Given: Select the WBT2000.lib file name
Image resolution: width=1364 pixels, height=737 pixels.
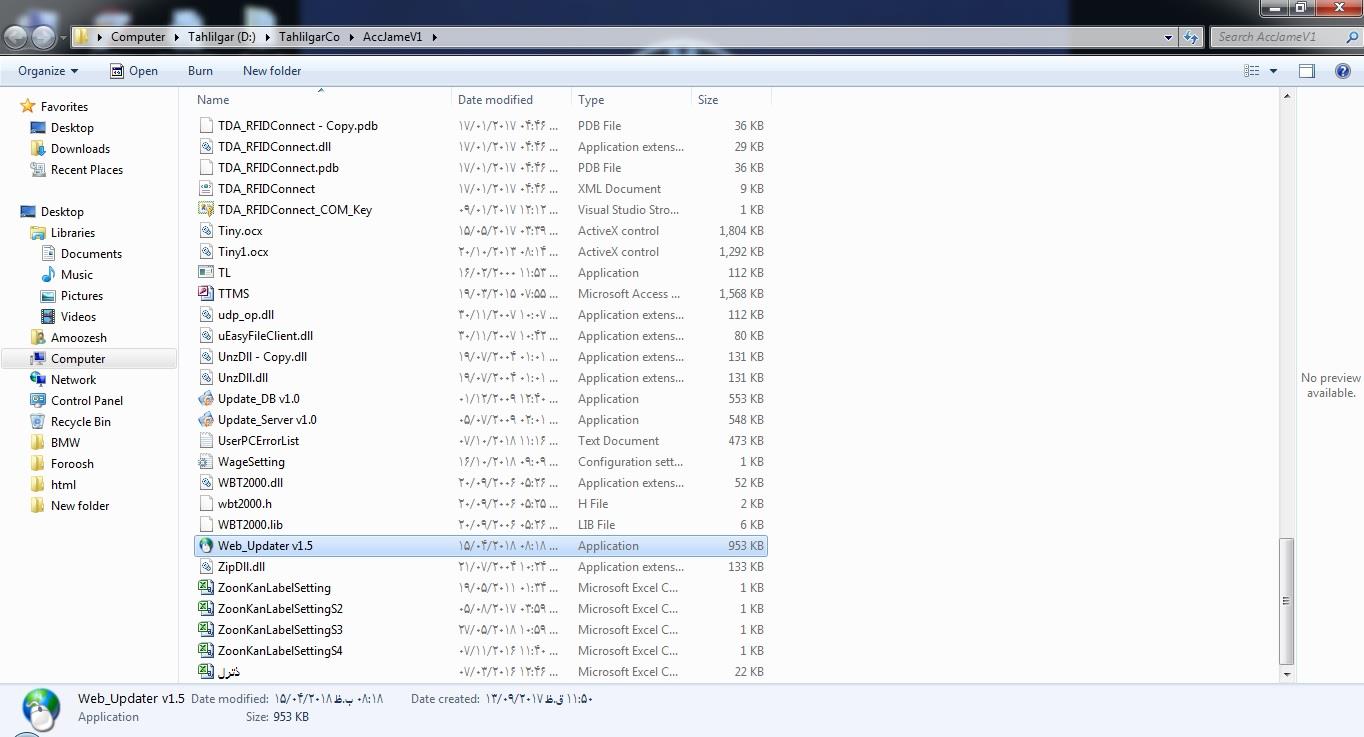Looking at the screenshot, I should [x=250, y=525].
